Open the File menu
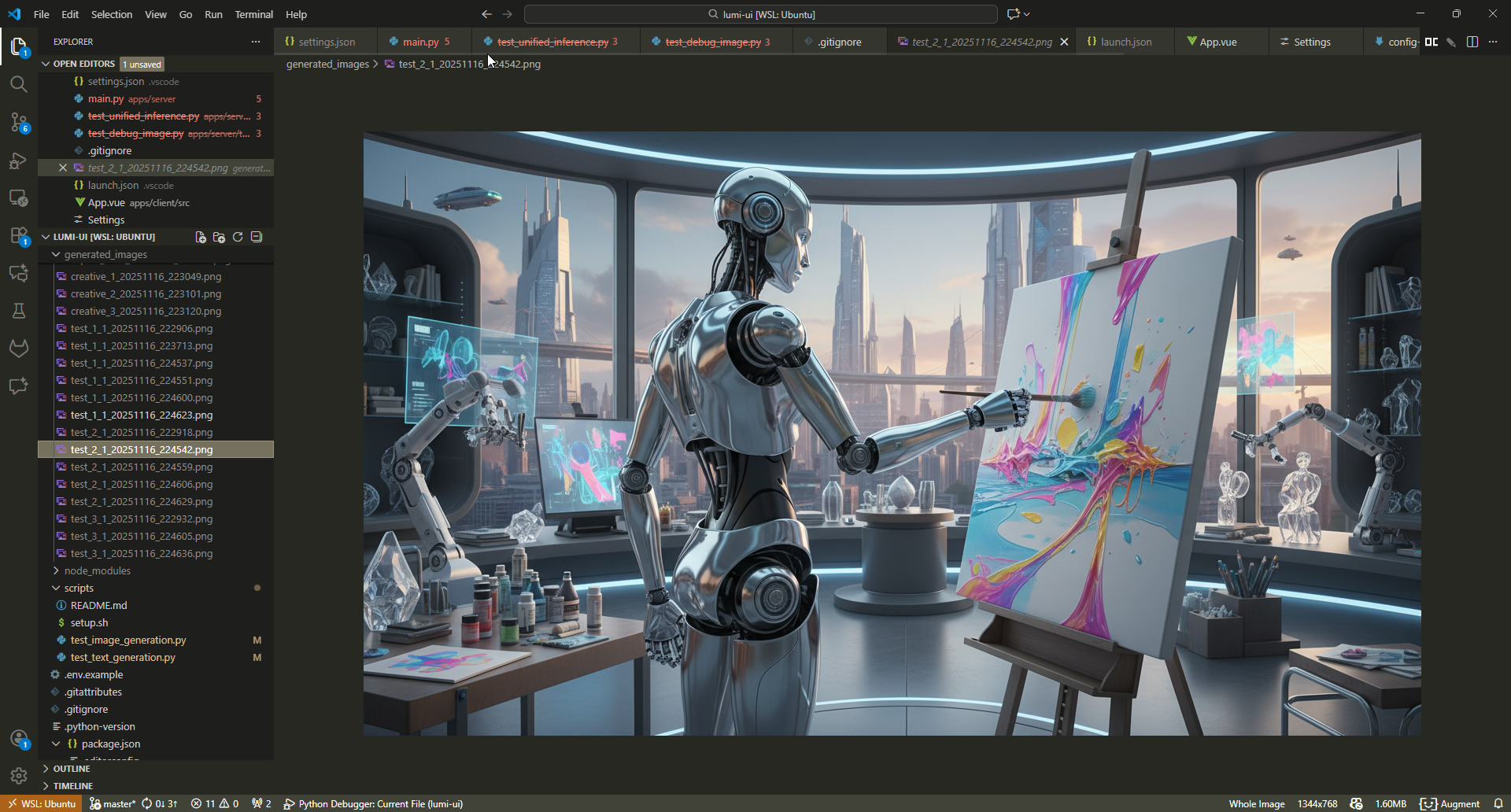 click(42, 14)
